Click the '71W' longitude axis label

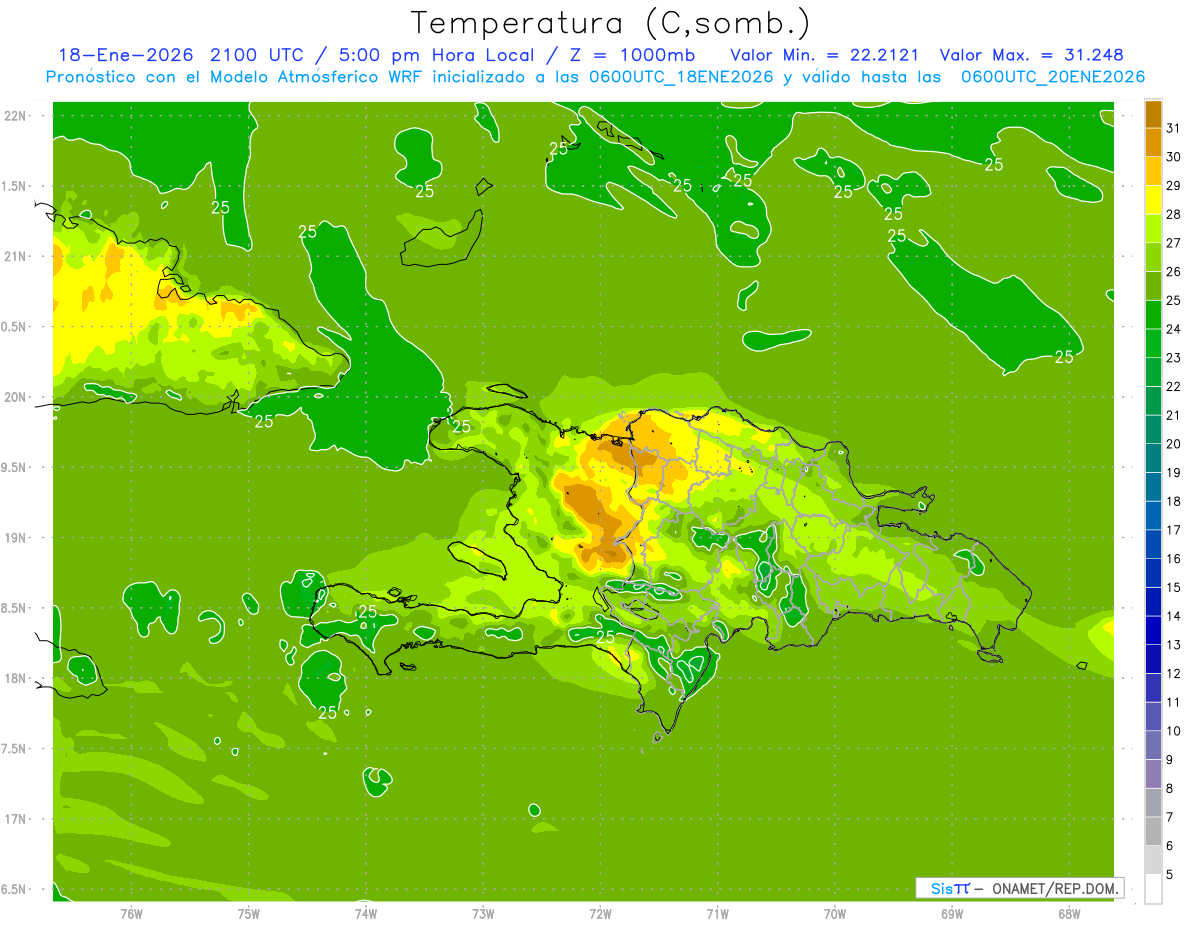pos(717,914)
